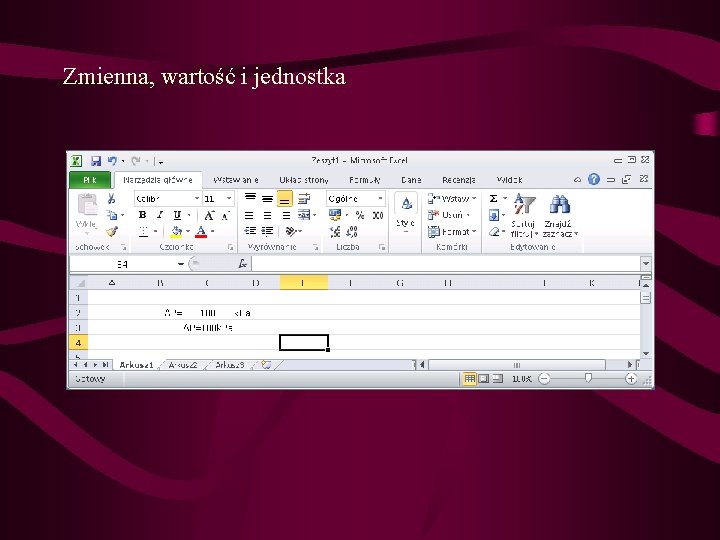Increase the cell indent
This screenshot has height=540, width=720.
[x=267, y=231]
